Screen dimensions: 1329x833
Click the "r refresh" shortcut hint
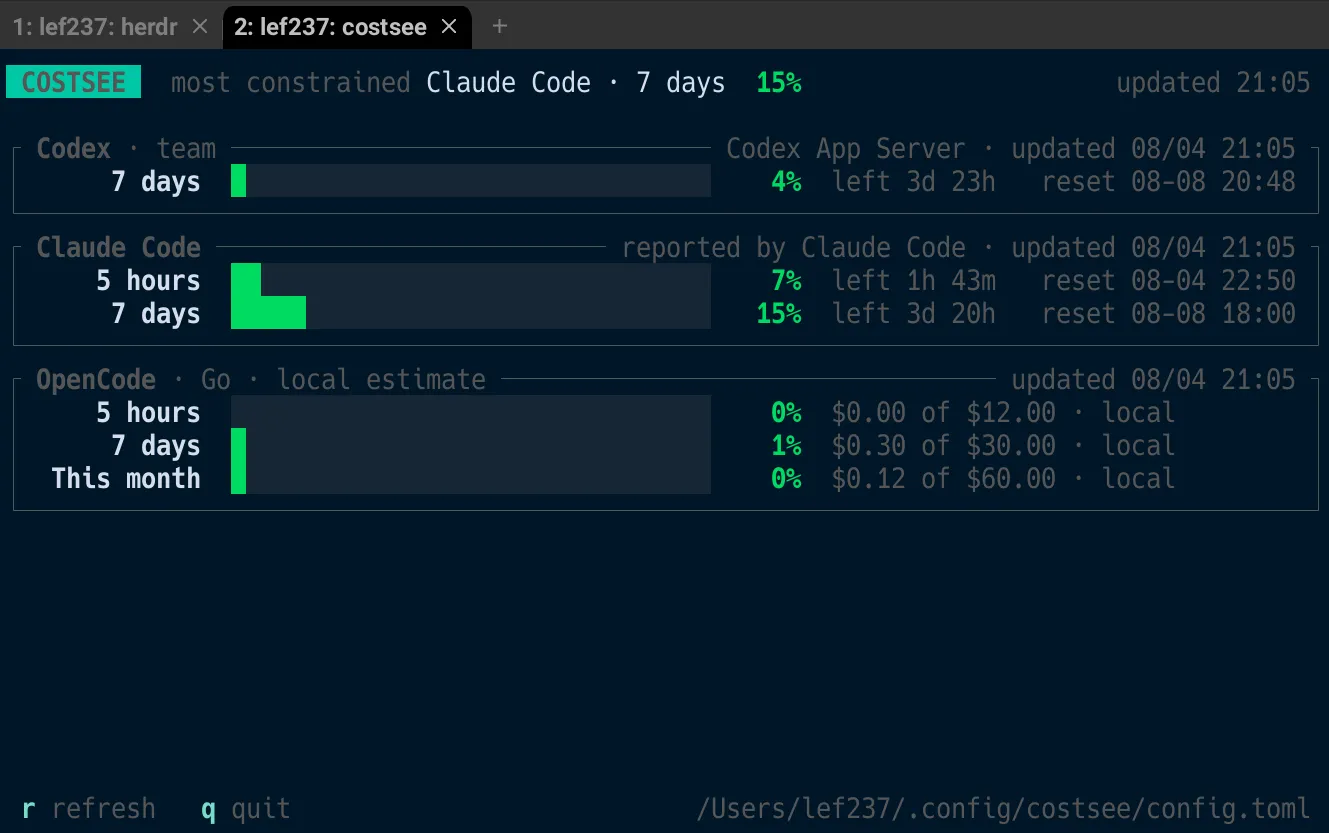pyautogui.click(x=89, y=808)
